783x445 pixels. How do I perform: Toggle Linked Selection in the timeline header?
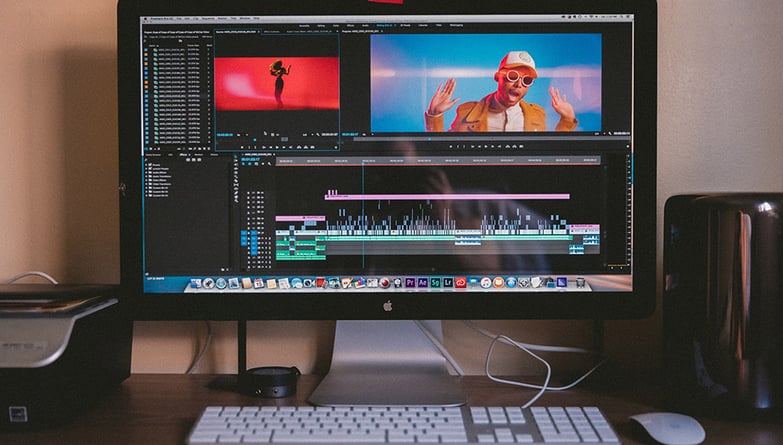pyautogui.click(x=256, y=164)
